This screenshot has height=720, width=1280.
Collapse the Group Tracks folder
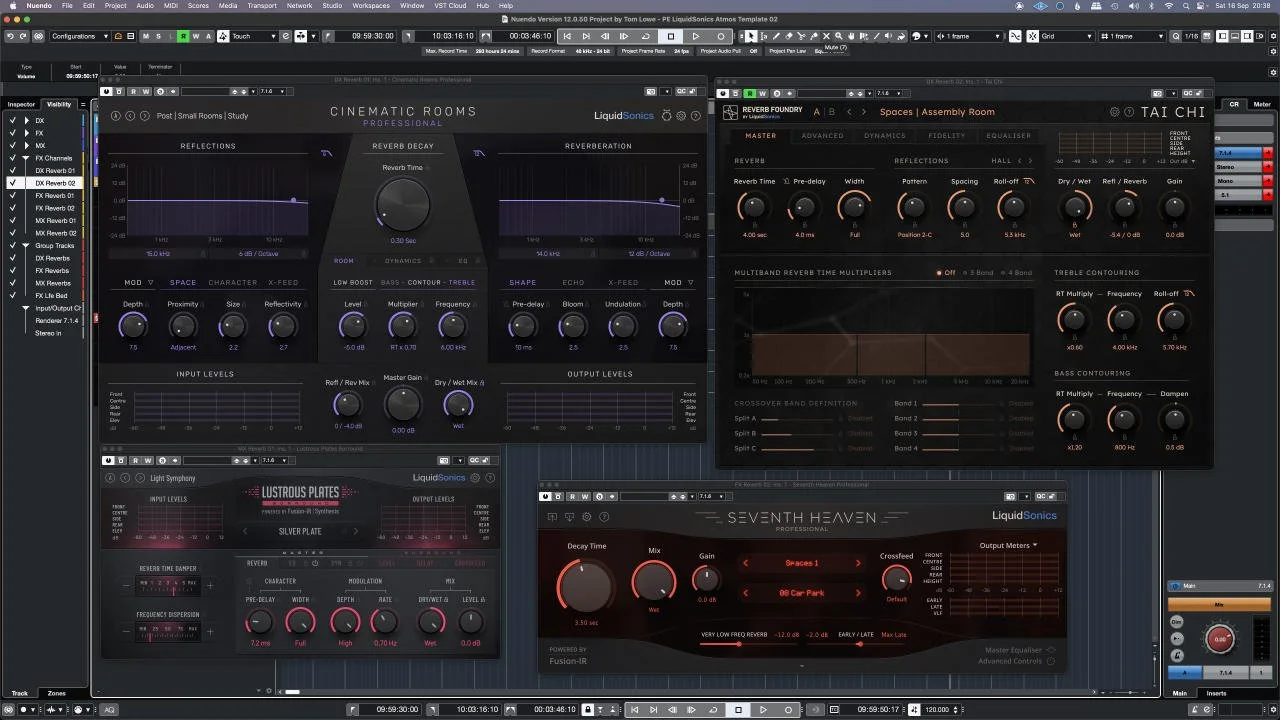point(27,246)
